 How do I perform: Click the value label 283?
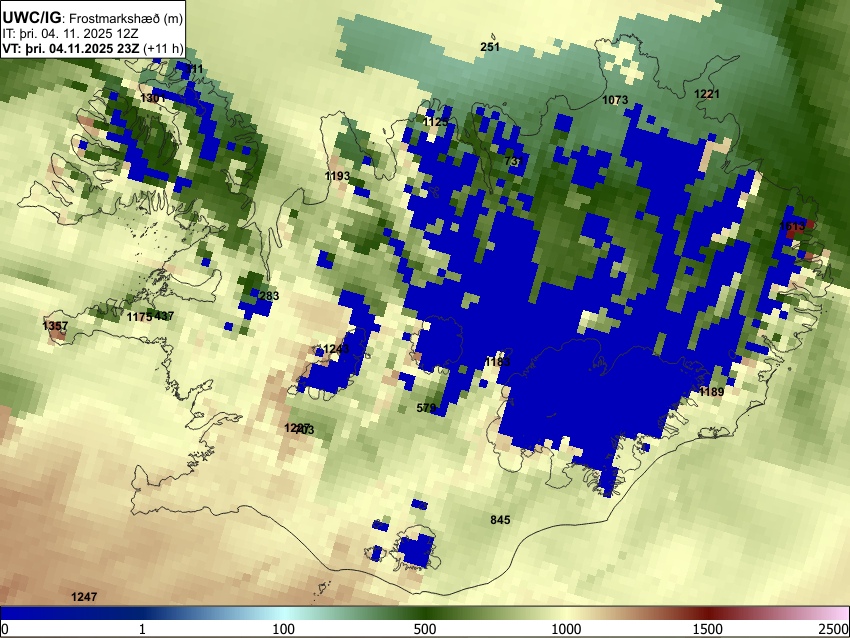(x=269, y=296)
